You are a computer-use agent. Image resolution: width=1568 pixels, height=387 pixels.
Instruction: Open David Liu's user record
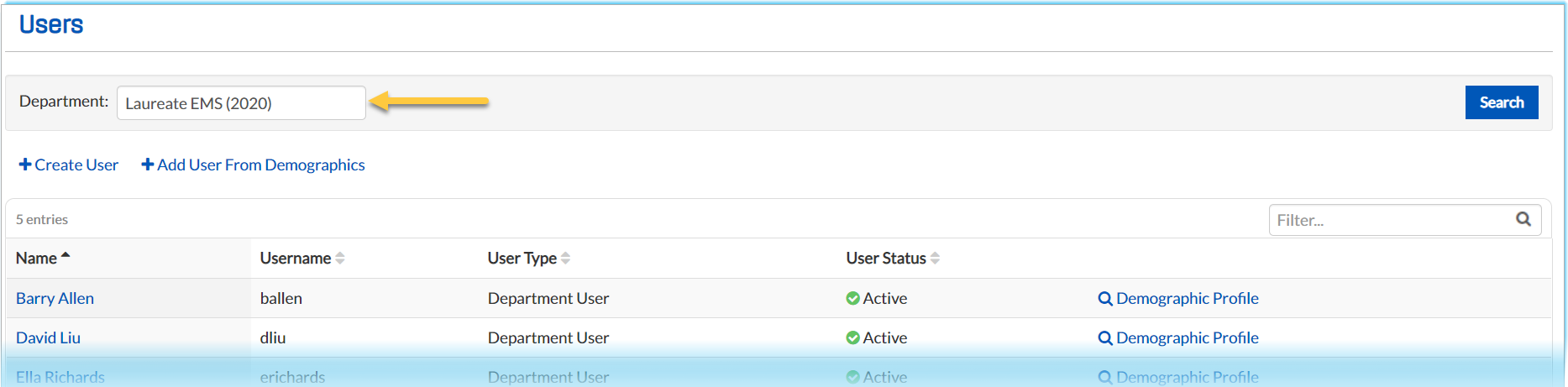(48, 337)
